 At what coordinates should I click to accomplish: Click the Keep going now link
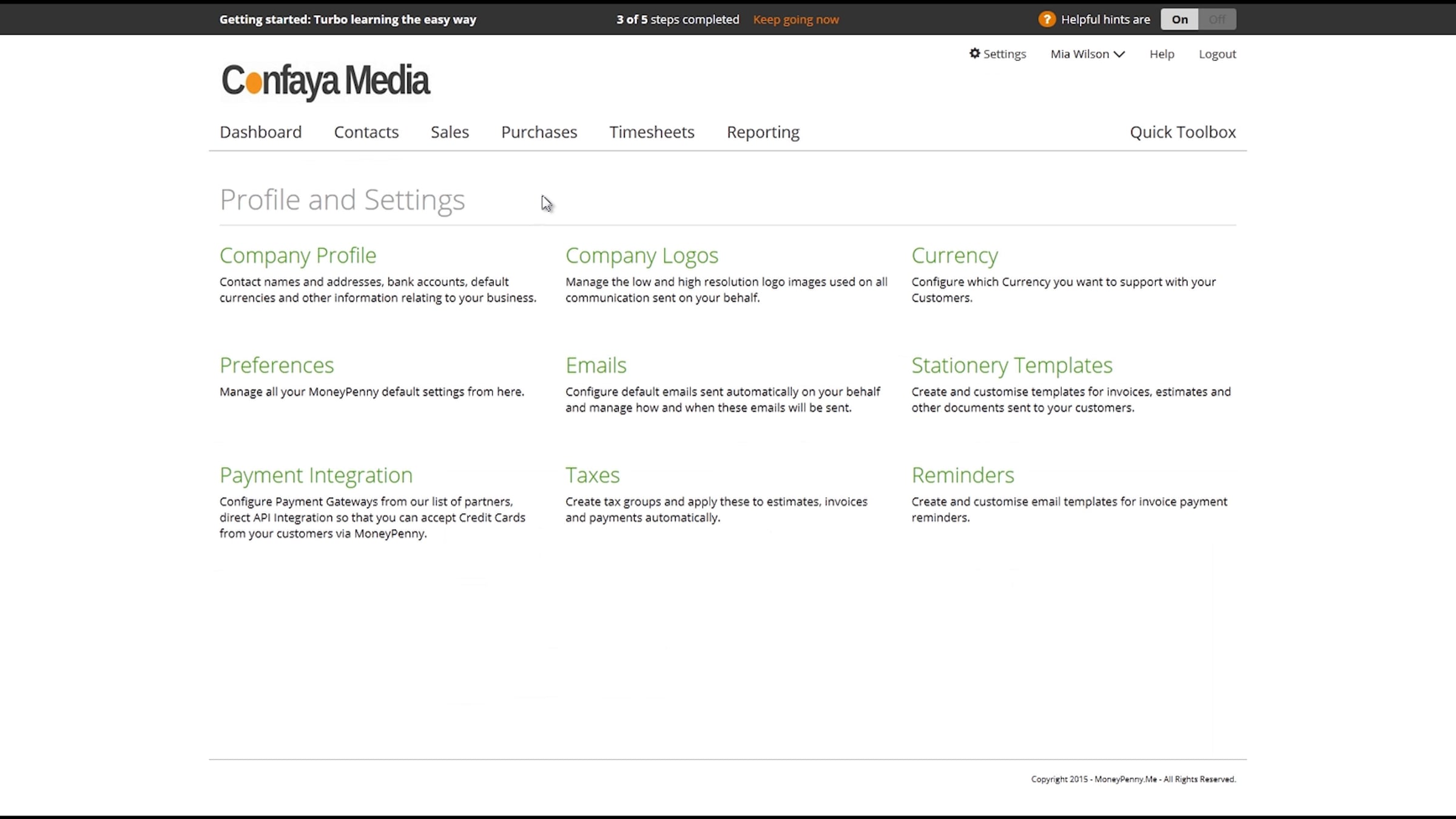(x=796, y=19)
